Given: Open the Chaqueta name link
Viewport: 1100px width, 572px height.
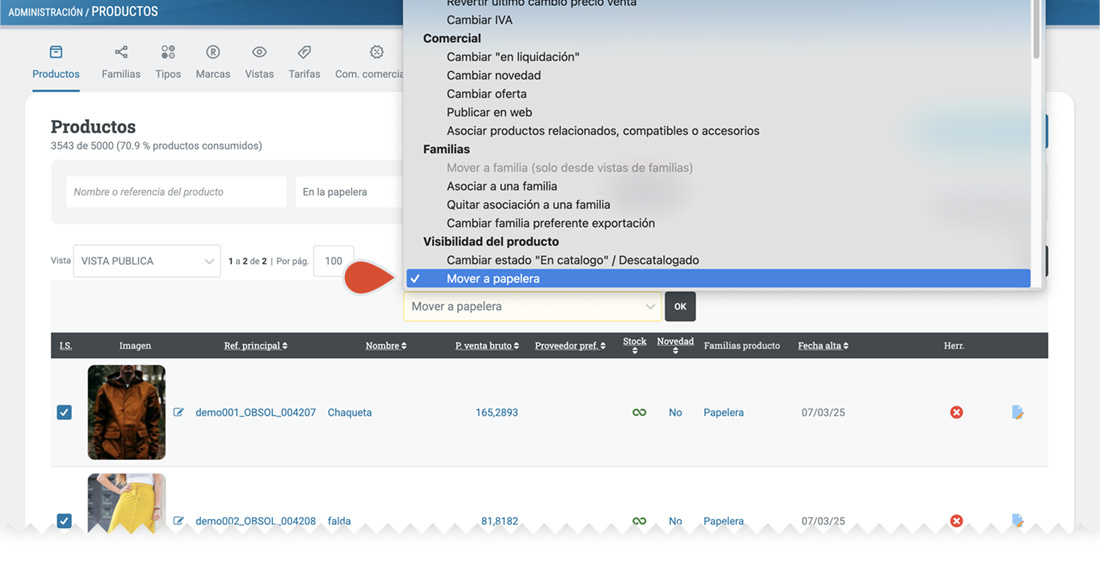Looking at the screenshot, I should (x=349, y=413).
